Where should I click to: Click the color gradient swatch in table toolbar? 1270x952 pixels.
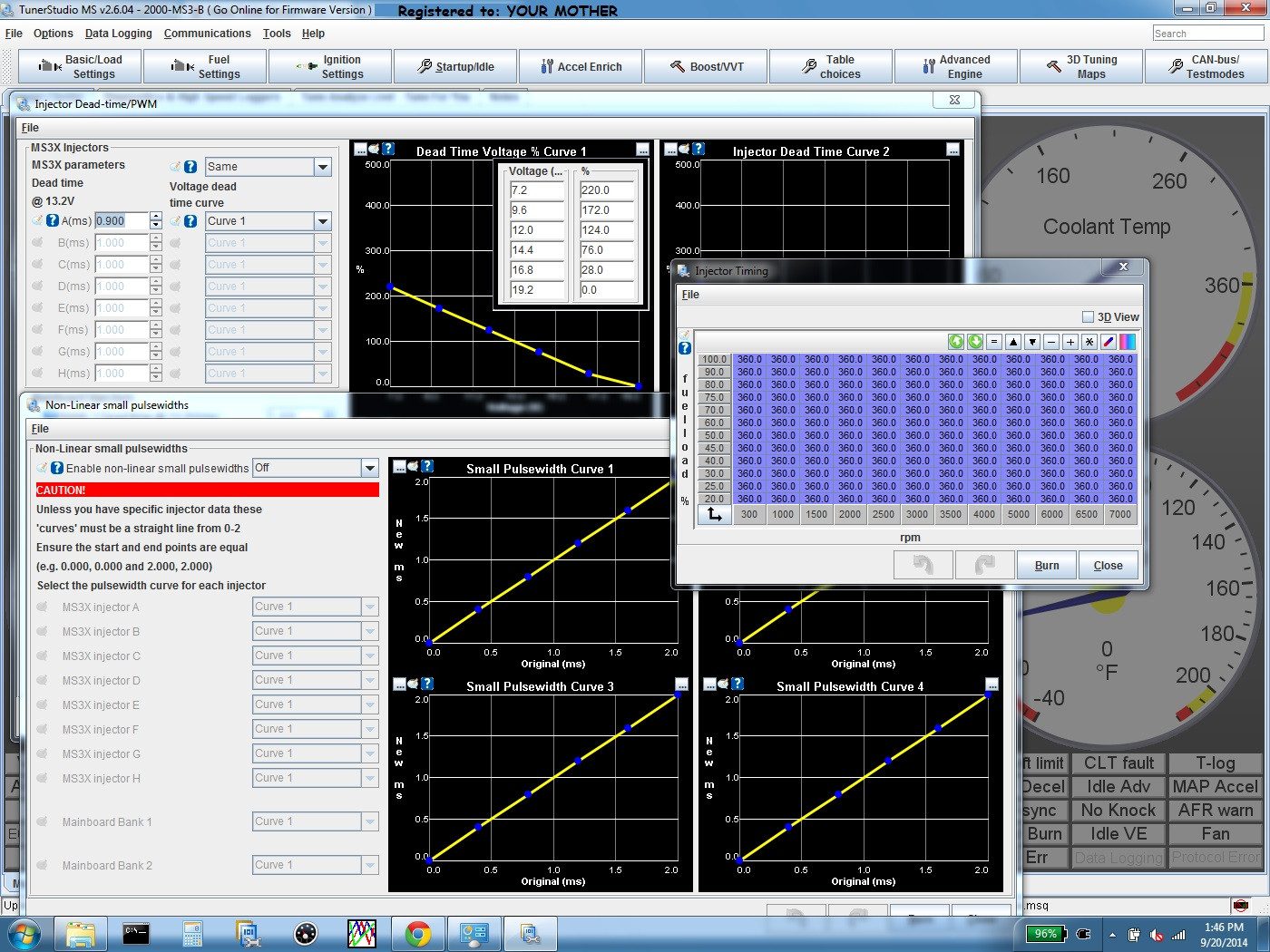point(1128,342)
